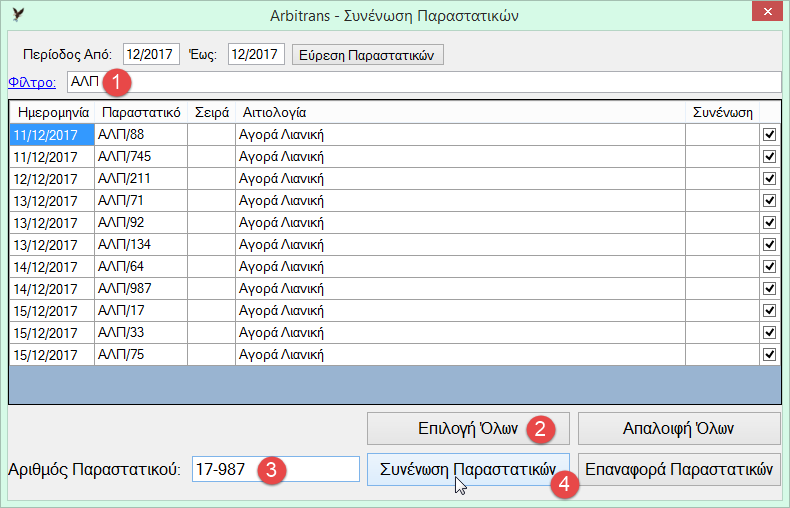Select the date cell of row ΑΛΠ/88

[52, 135]
